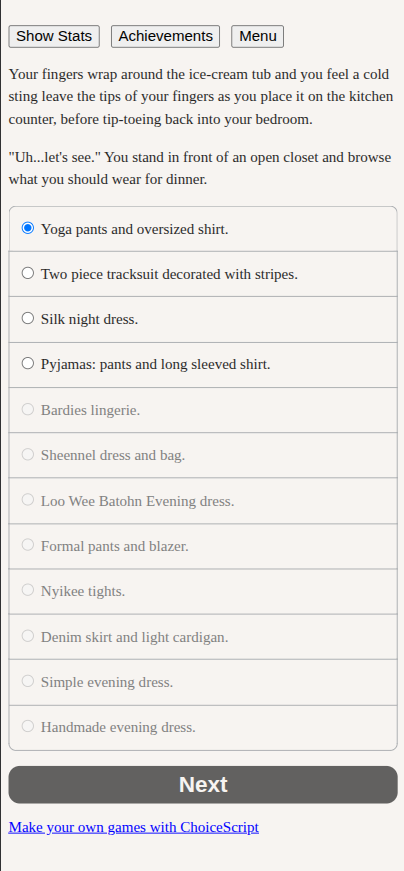Choose Sheennel dress and bag
This screenshot has width=404, height=871.
point(203,455)
